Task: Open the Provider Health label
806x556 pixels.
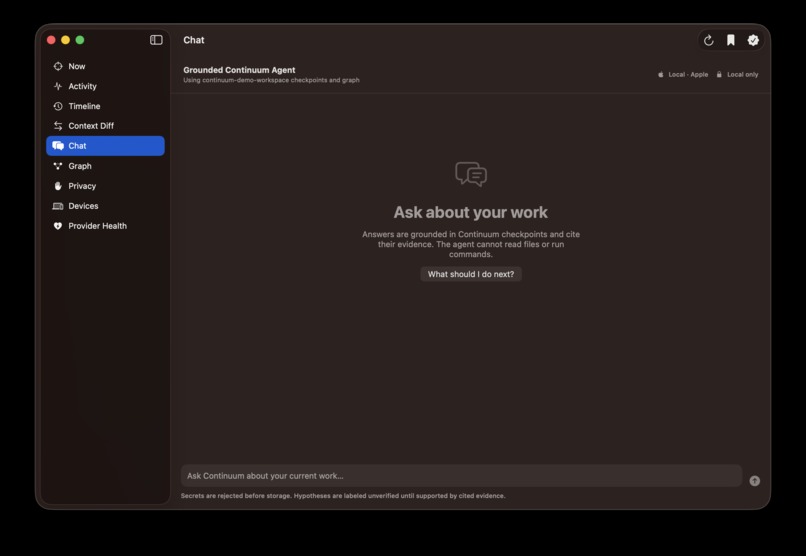Action: pos(98,226)
